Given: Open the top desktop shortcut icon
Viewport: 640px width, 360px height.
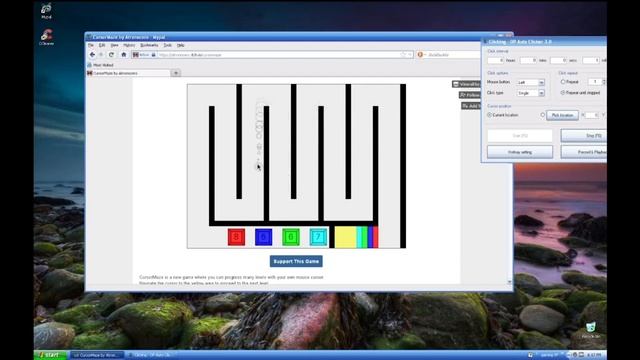Looking at the screenshot, I should click(47, 11).
